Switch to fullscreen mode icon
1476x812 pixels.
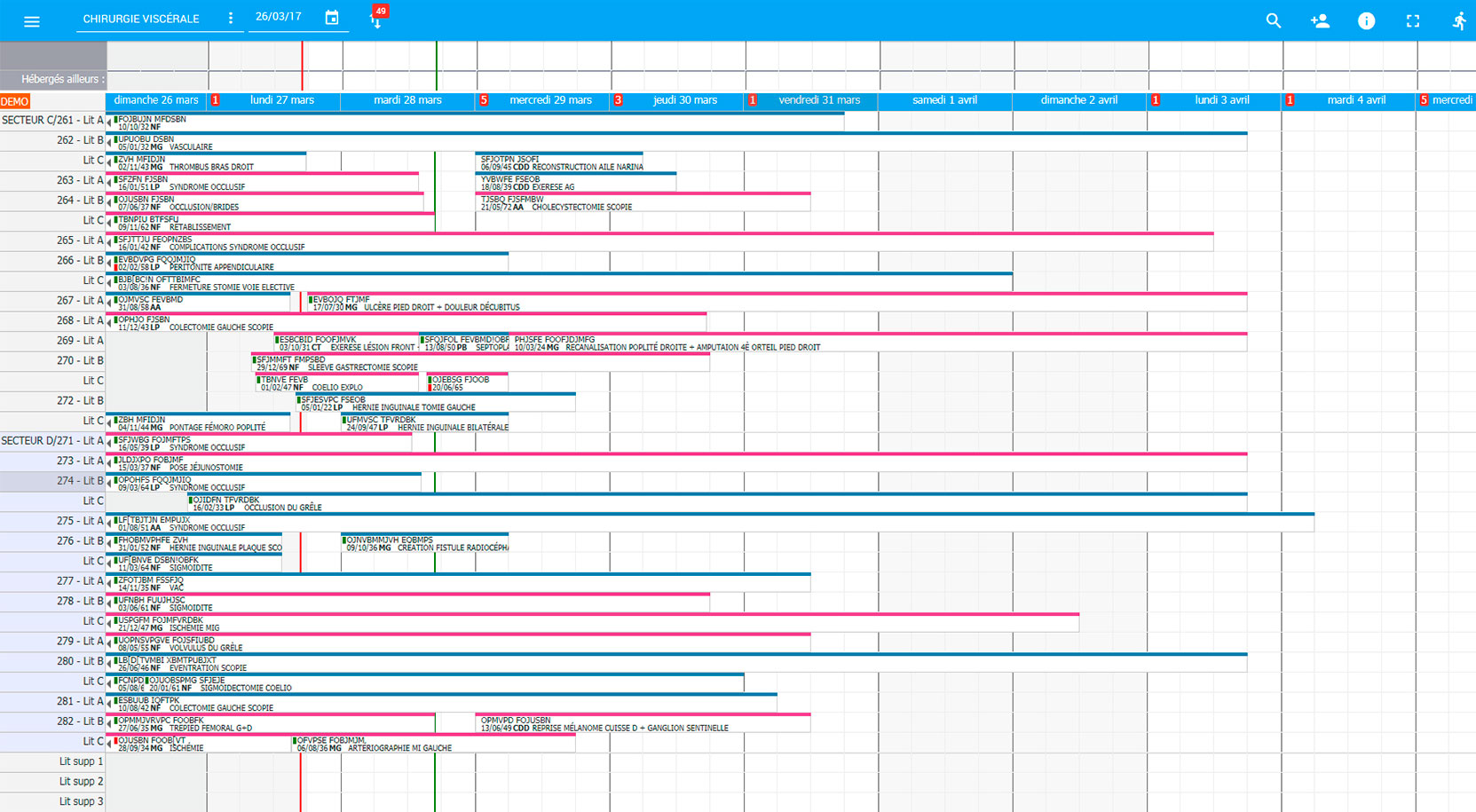tap(1413, 20)
